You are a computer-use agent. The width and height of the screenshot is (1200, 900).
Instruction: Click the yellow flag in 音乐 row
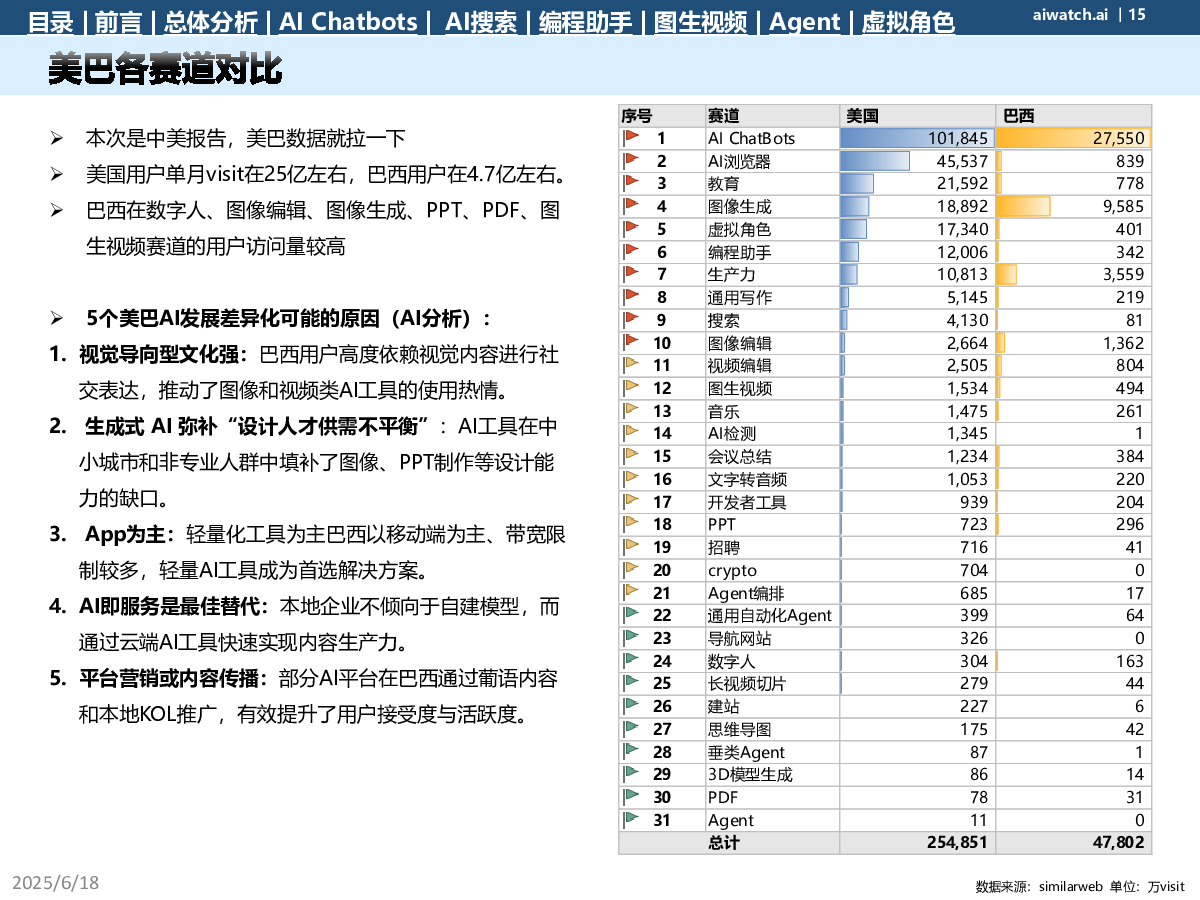click(631, 410)
